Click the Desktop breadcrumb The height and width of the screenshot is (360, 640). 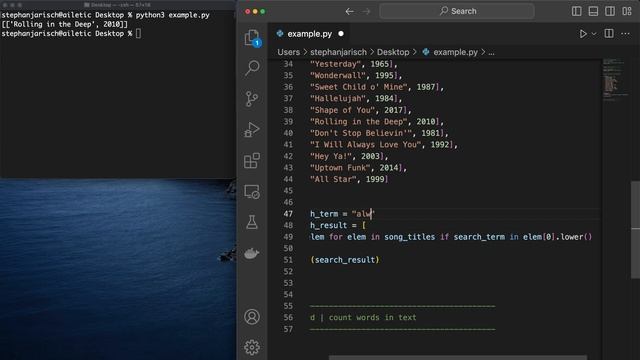pos(393,52)
